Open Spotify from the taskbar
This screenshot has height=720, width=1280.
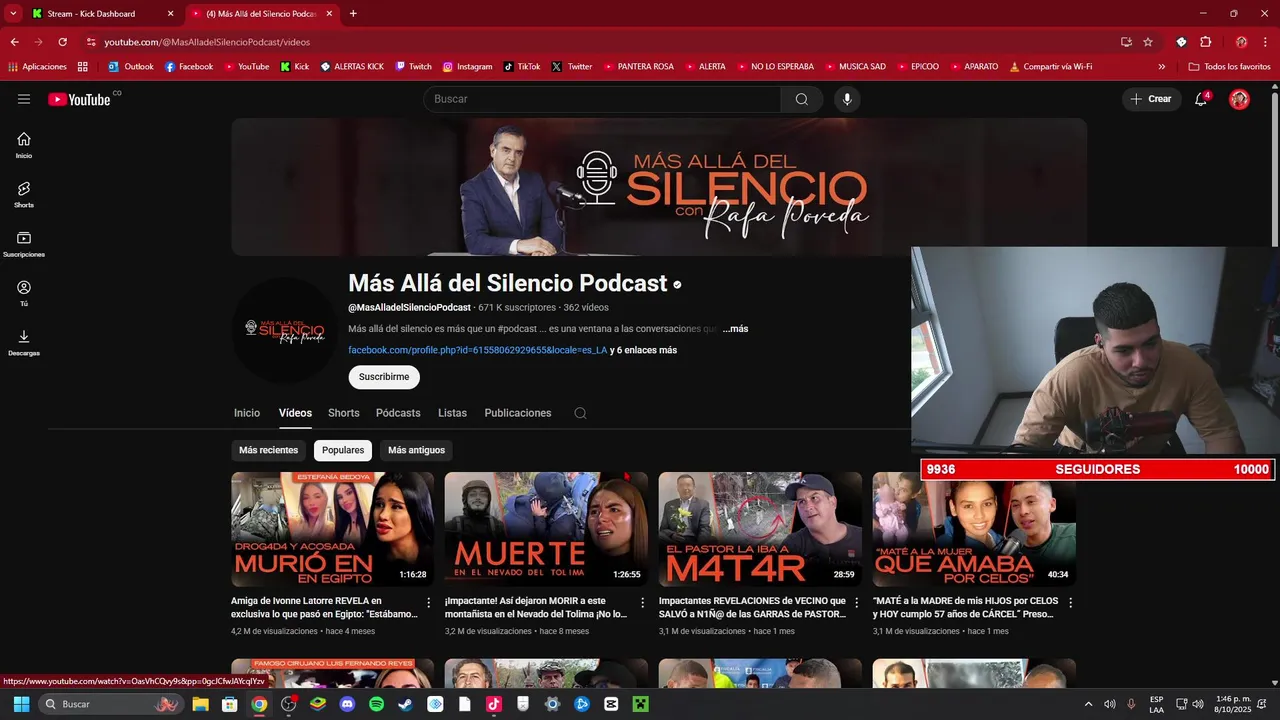click(x=376, y=704)
